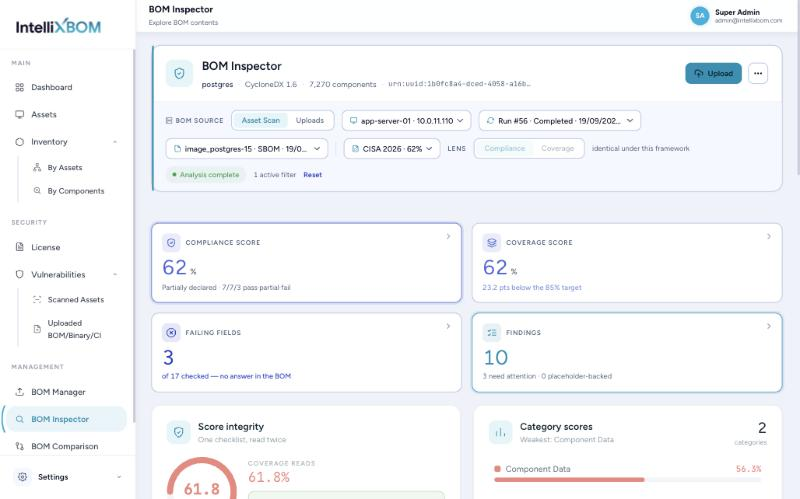Go to Dashboard in sidebar

(65, 87)
